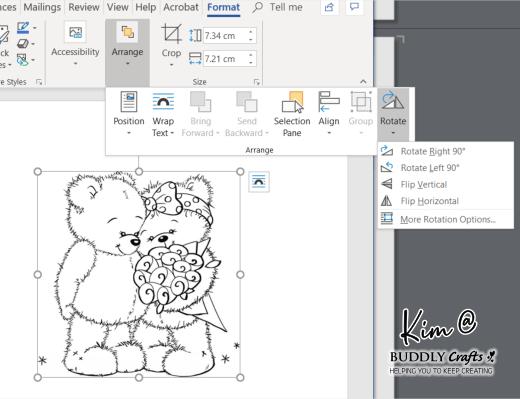
Task: Open the Align options
Action: [329, 113]
